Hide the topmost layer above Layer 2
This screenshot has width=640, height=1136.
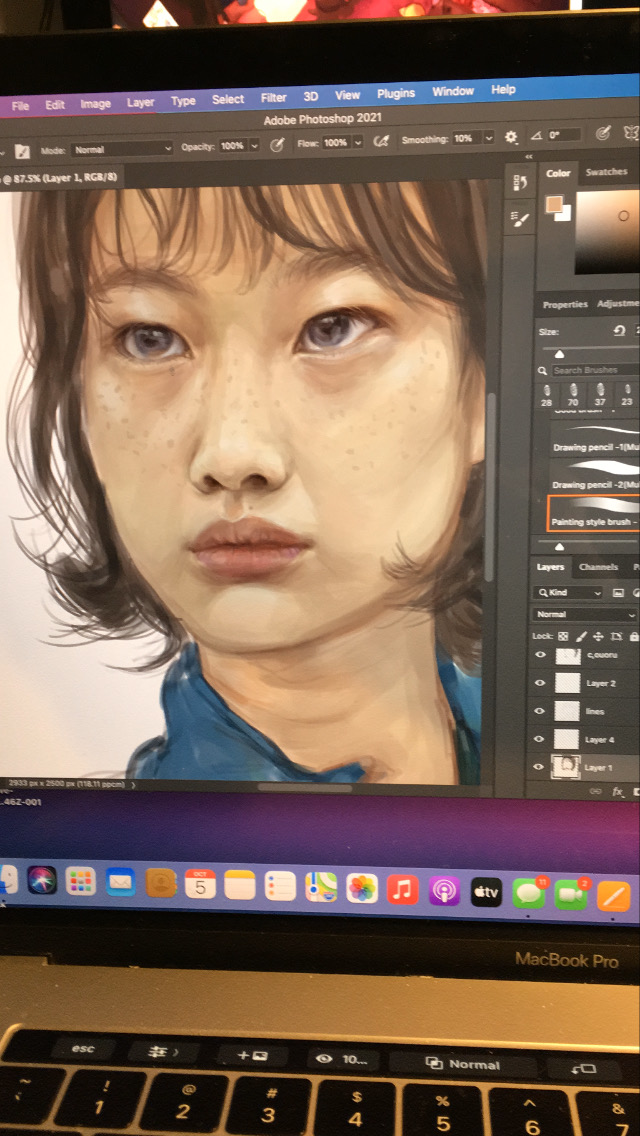pyautogui.click(x=539, y=655)
